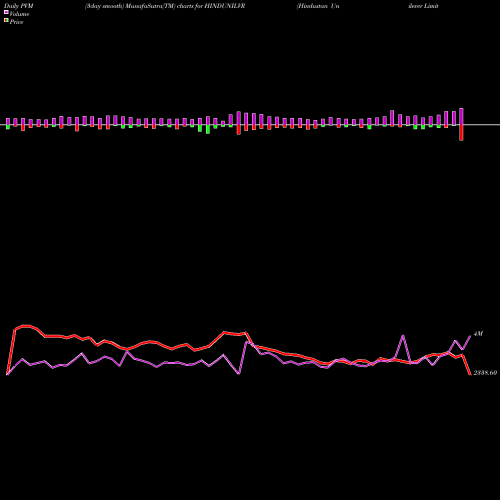The image size is (500, 500).
Task: Click the Volume legend color swatch
Action: (6, 12)
